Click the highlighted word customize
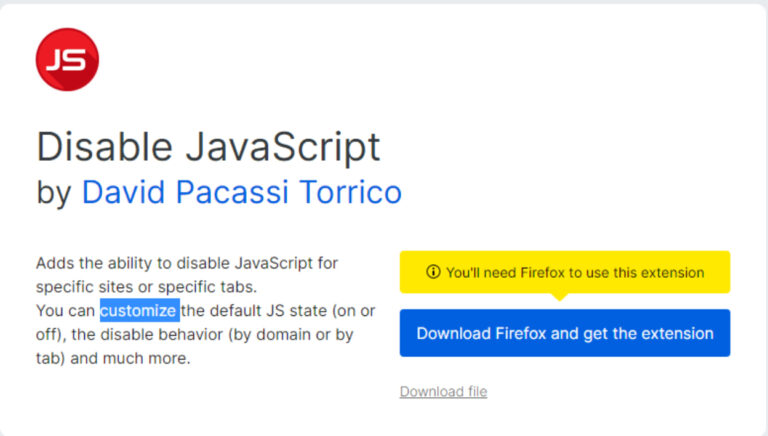 click(x=139, y=310)
